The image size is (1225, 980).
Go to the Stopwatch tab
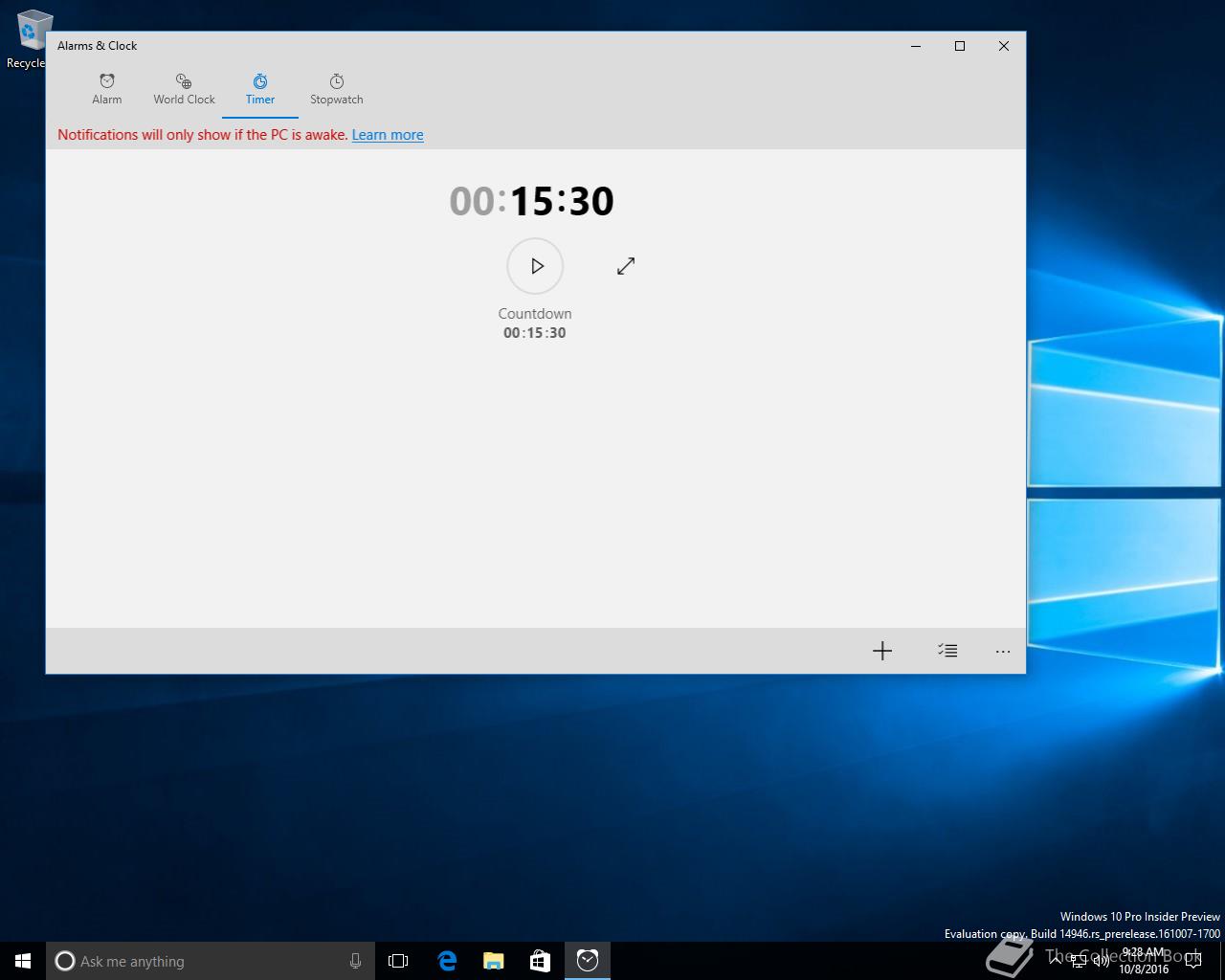tap(337, 89)
